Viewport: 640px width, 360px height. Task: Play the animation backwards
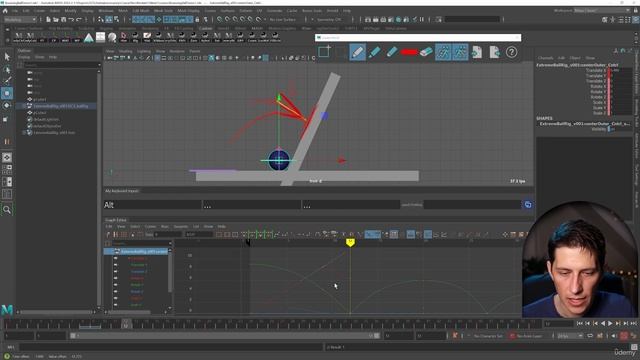pyautogui.click(x=603, y=324)
